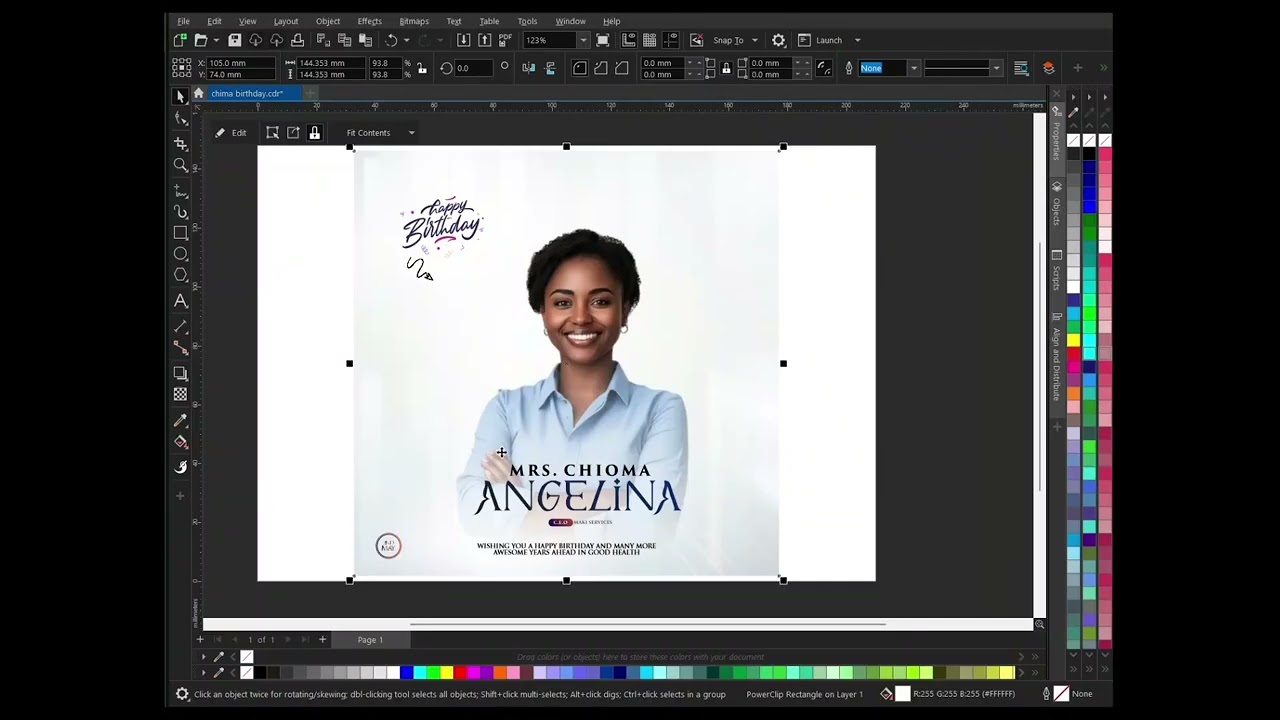Select the Parallel Dimension tool
This screenshot has width=1280, height=720.
coord(180,327)
